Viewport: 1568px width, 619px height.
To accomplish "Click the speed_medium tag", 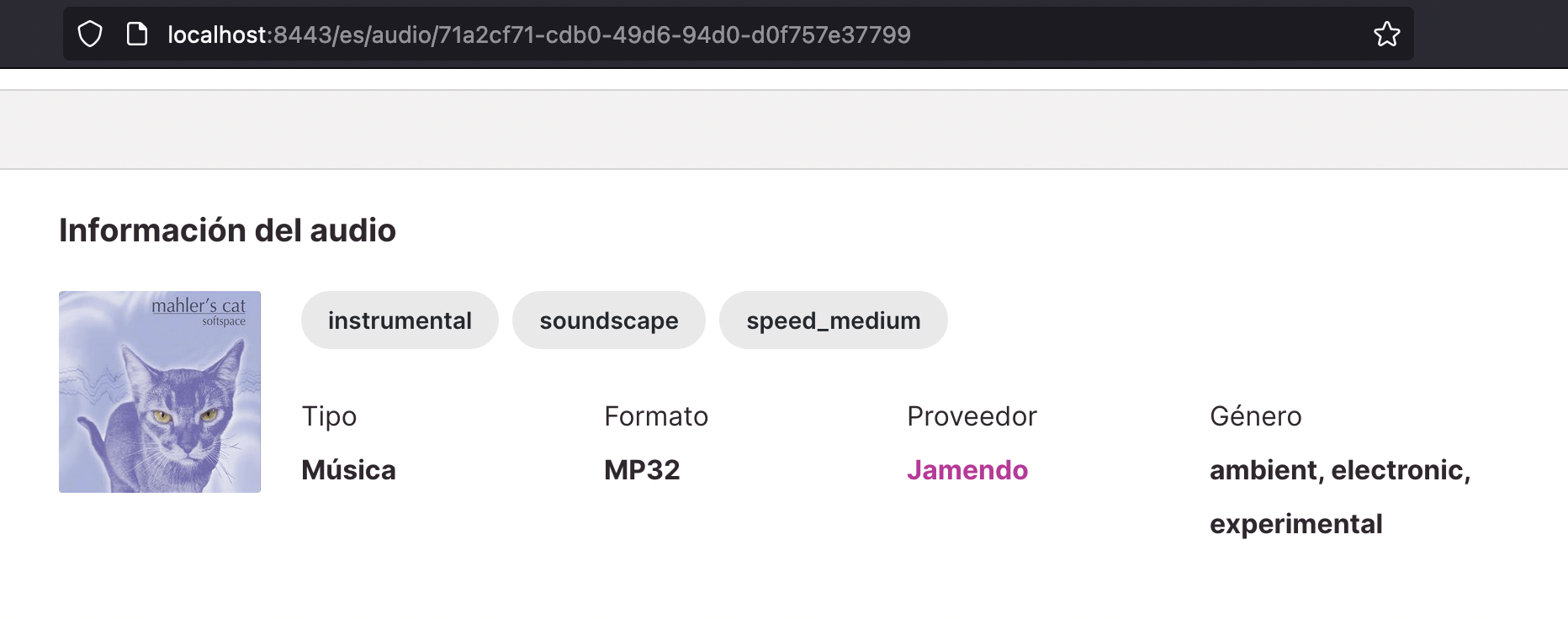I will pos(833,320).
